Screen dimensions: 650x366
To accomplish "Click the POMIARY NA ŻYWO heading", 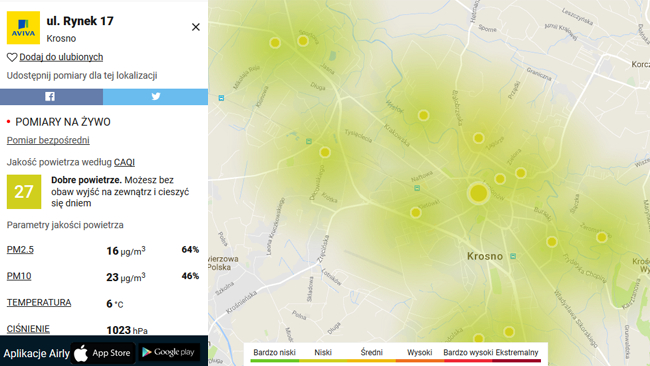I will point(63,122).
